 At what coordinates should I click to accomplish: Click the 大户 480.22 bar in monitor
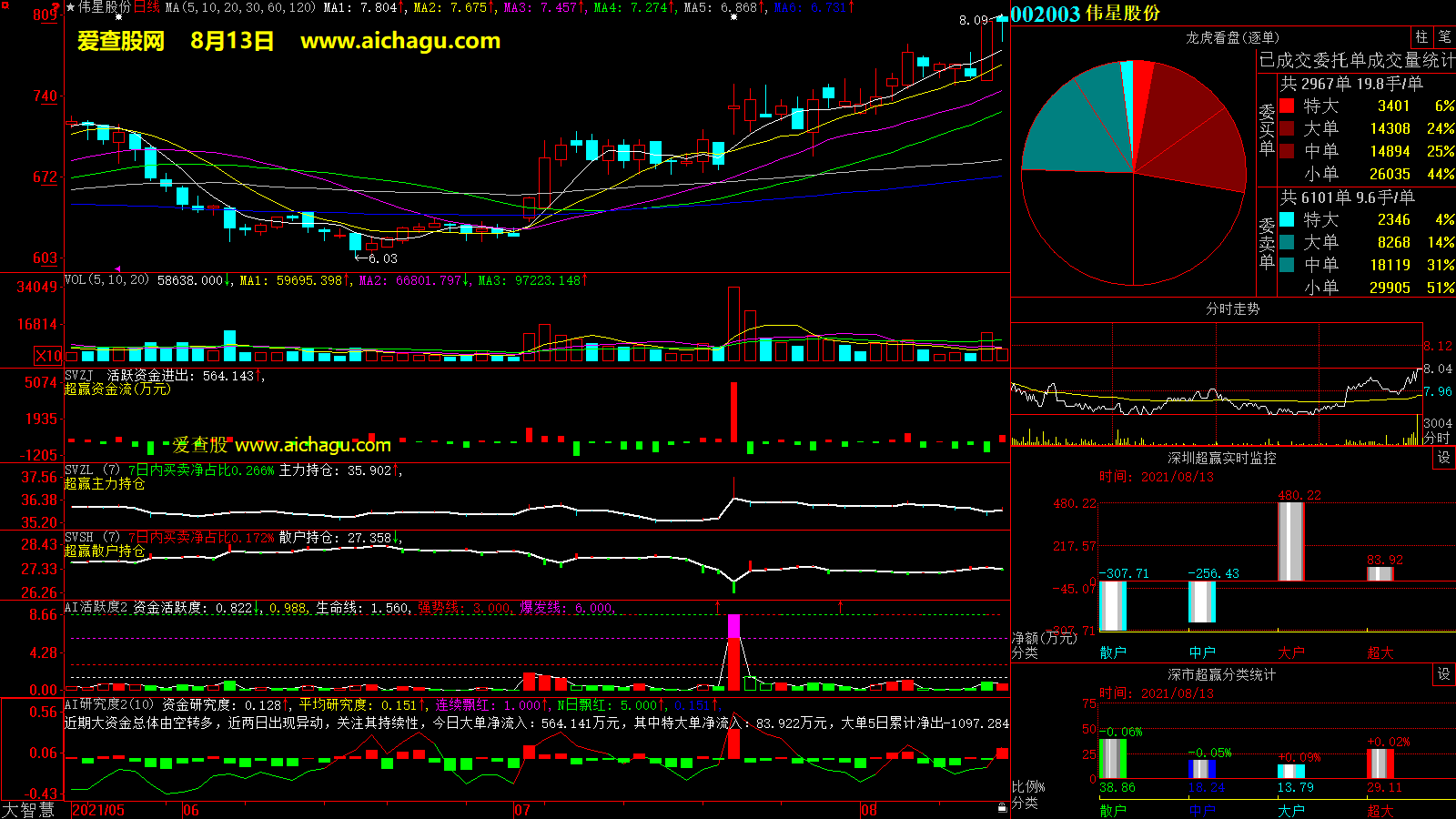click(1290, 541)
